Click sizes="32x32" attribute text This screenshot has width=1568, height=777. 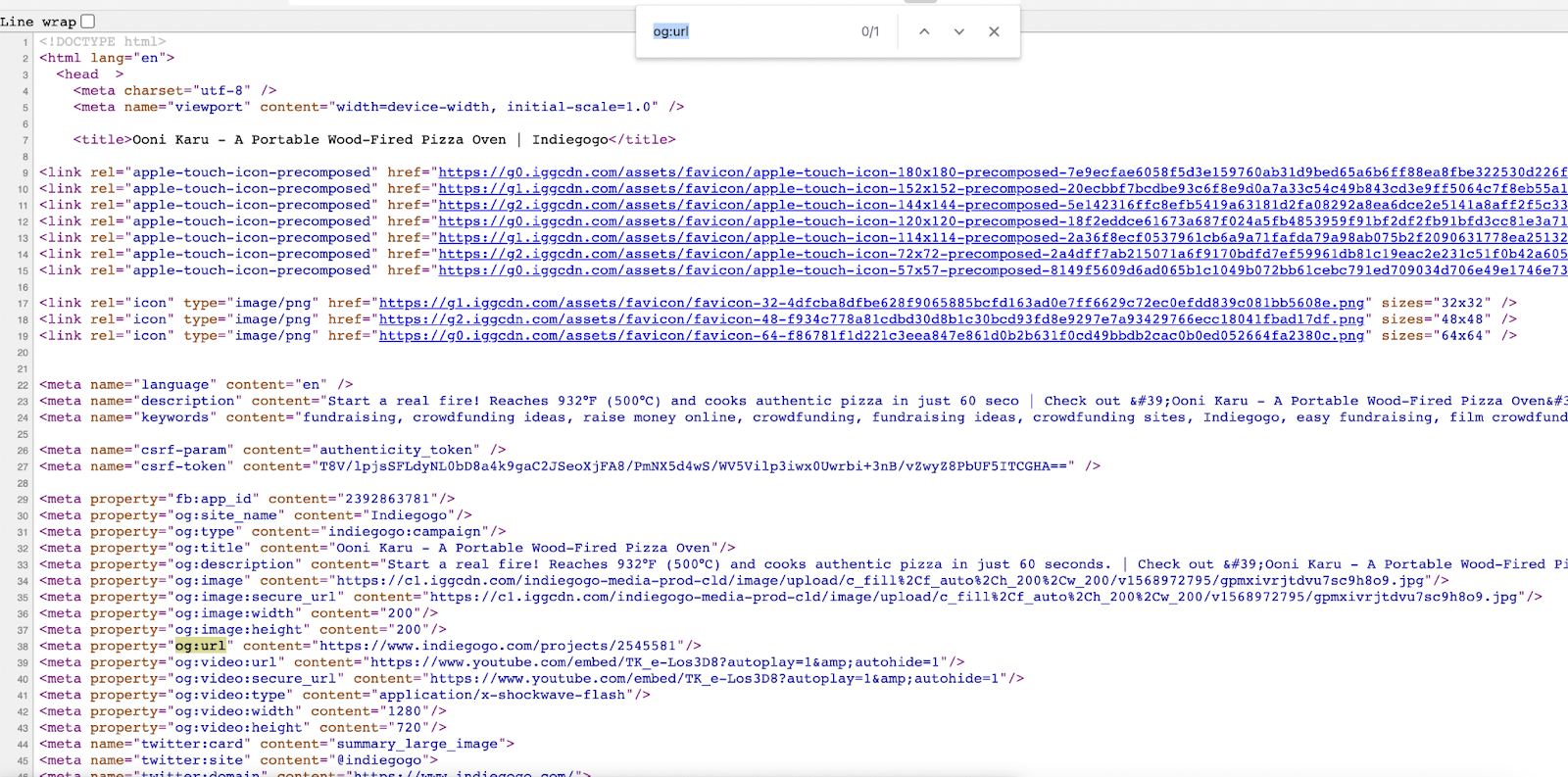[1437, 303]
